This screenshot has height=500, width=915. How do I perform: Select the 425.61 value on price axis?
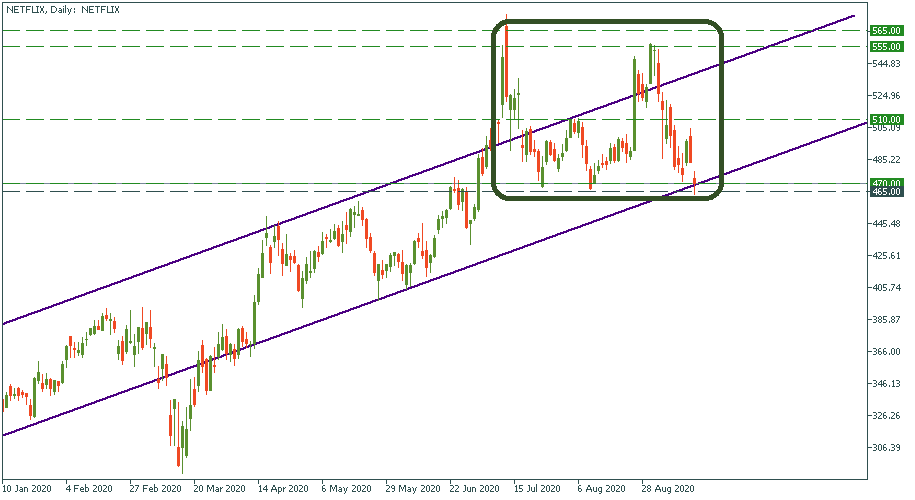tap(886, 256)
